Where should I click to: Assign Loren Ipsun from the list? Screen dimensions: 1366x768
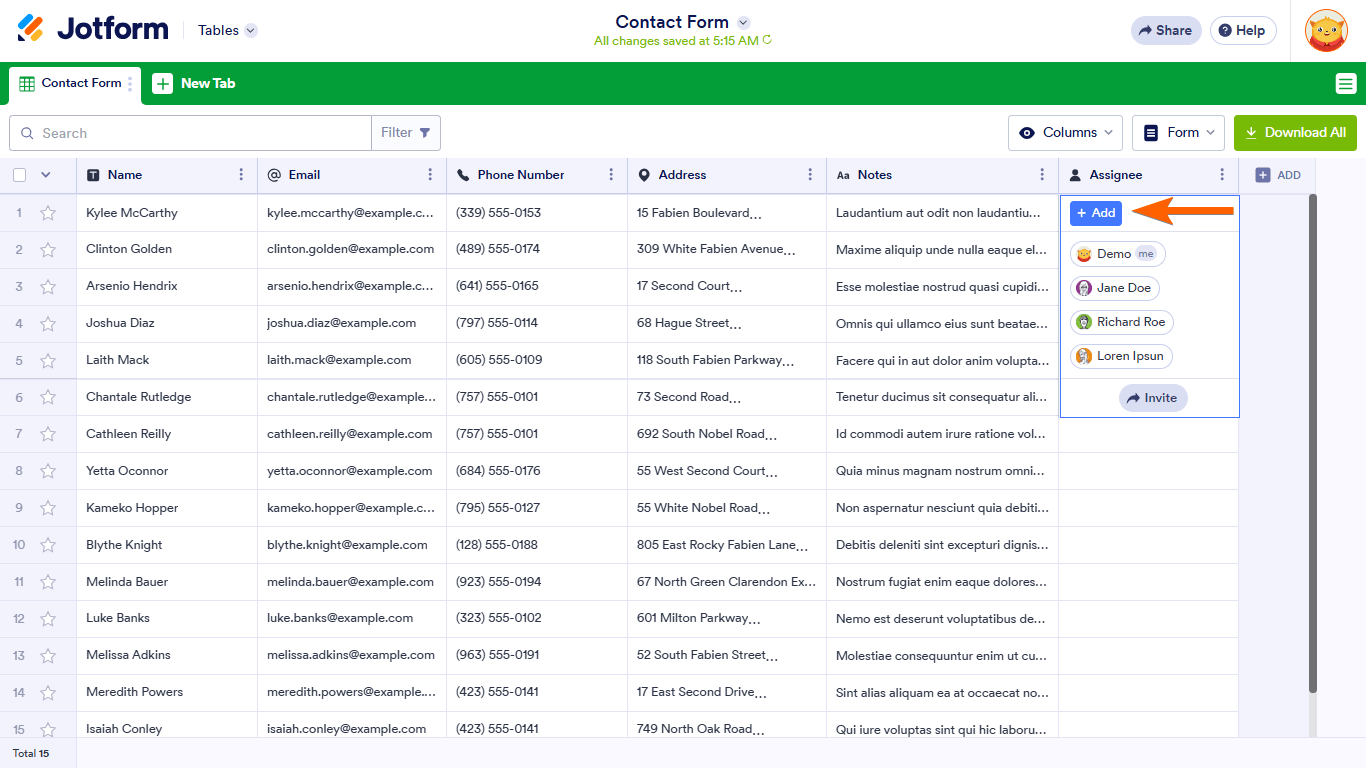coord(1121,356)
